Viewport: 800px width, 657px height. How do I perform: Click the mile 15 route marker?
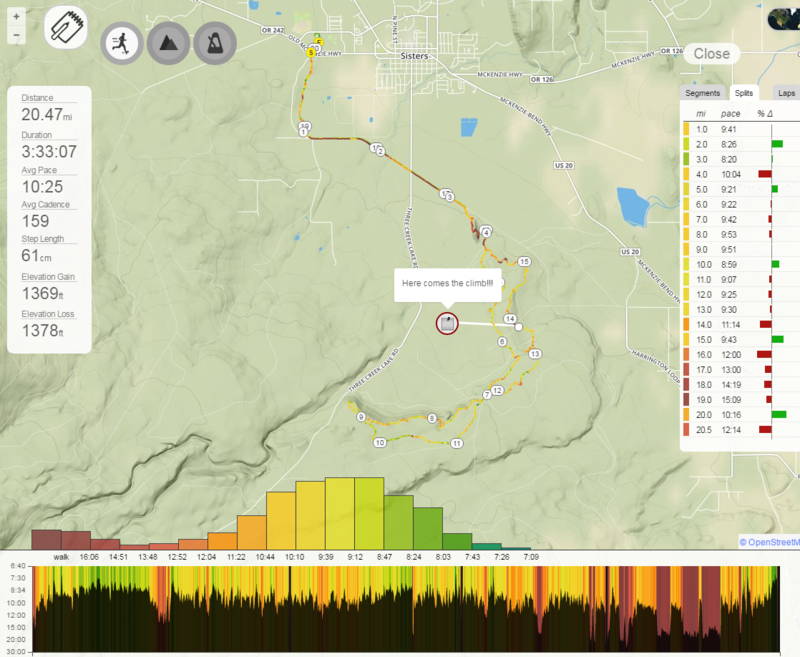[524, 262]
